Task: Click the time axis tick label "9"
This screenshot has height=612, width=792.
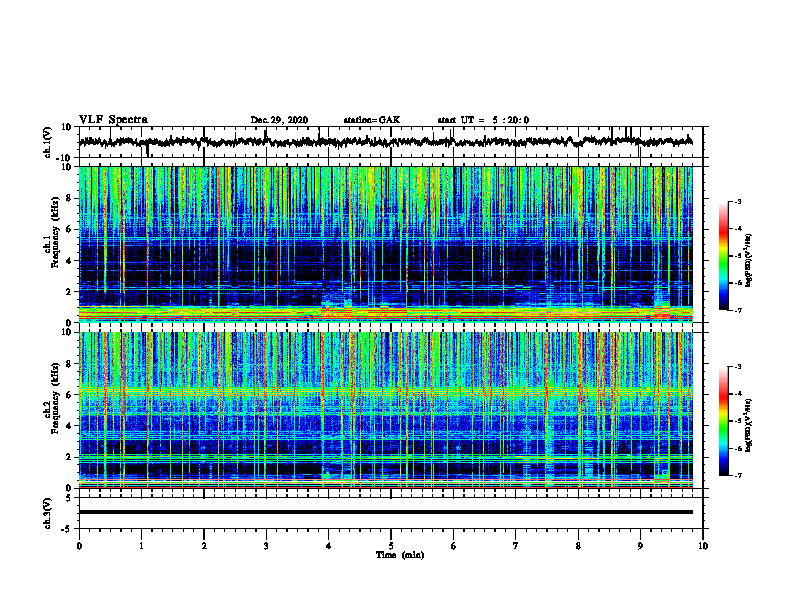Action: (640, 546)
